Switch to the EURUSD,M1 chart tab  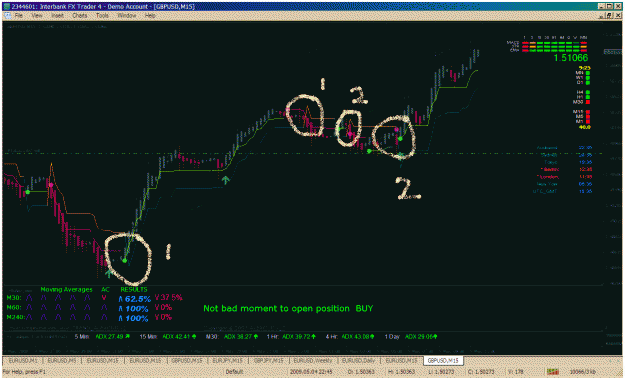23,360
